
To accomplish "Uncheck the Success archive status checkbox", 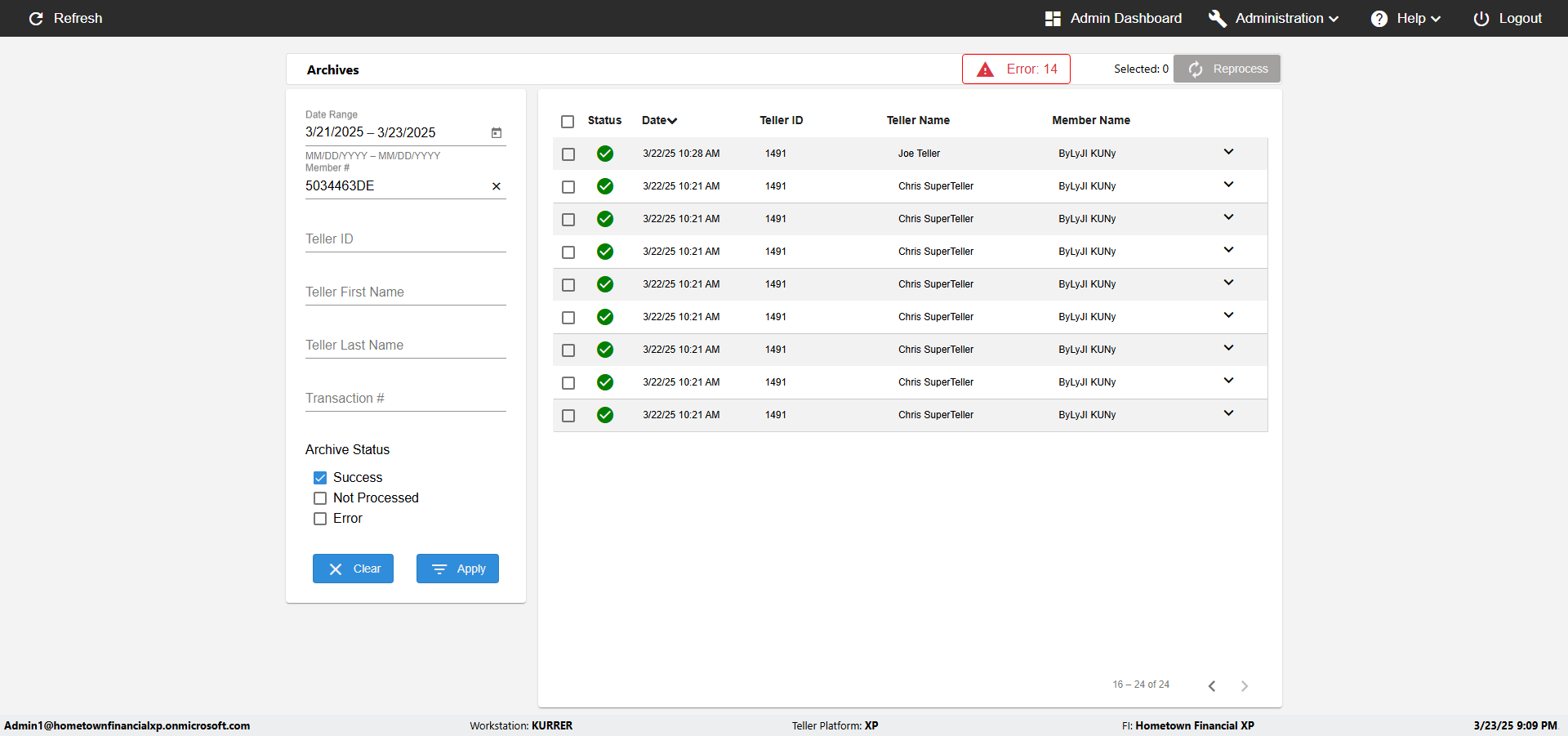I will pyautogui.click(x=320, y=478).
